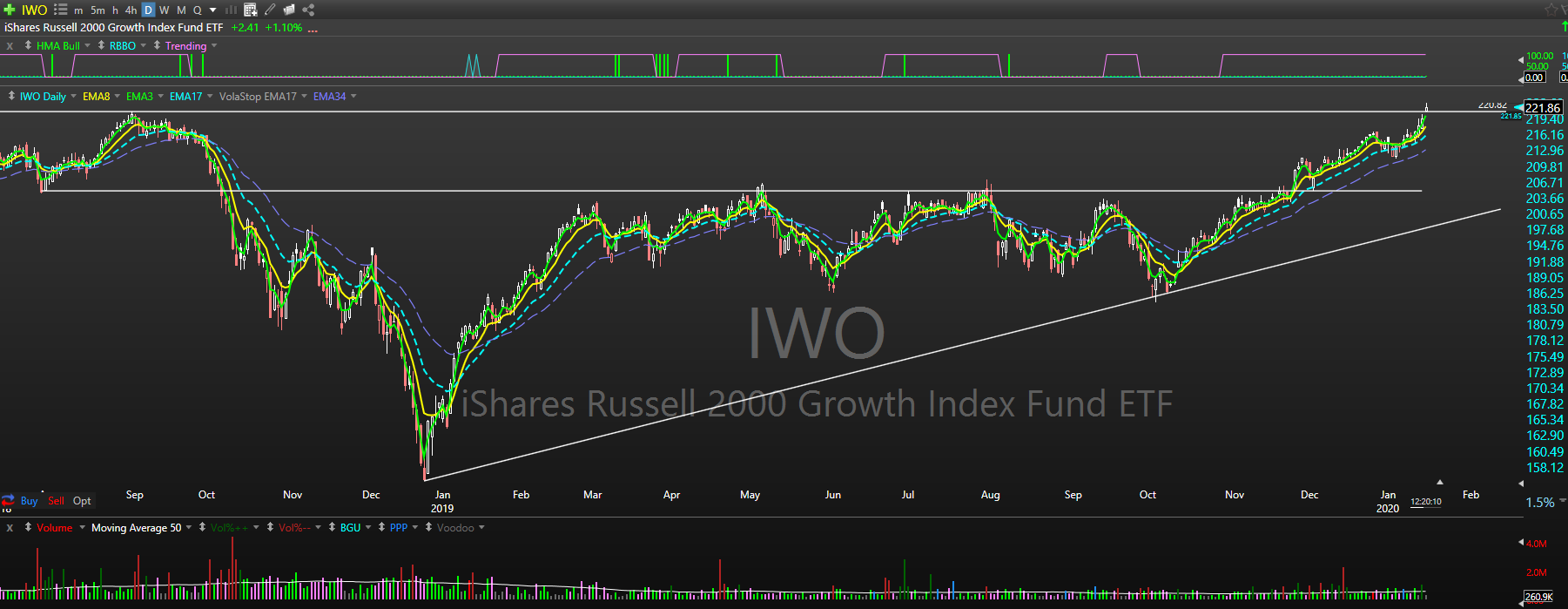1568x609 pixels.
Task: Expand the timeframe dropdown arrow after Q
Action: [x=213, y=10]
